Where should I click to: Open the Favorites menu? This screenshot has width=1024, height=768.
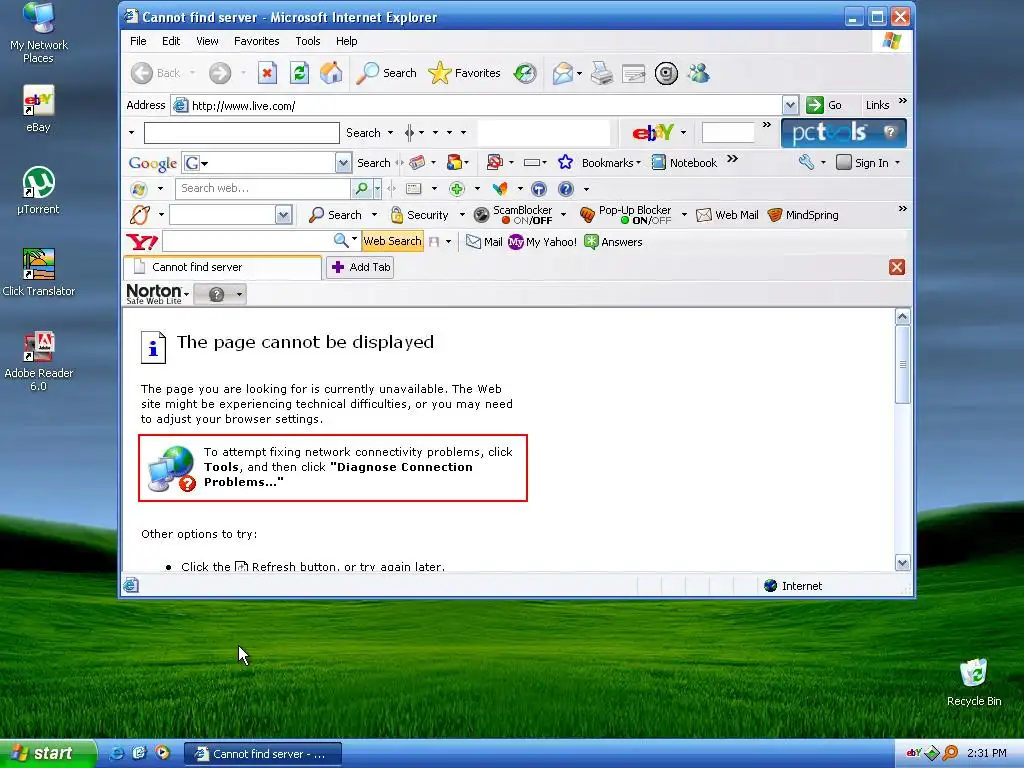(x=257, y=41)
